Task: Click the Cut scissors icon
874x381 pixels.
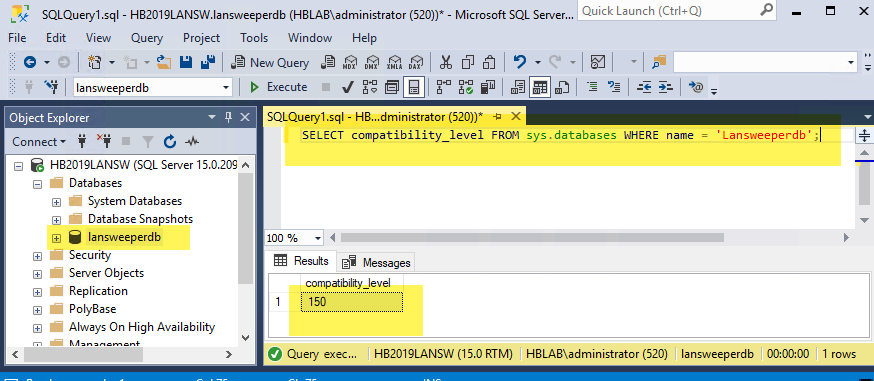Action: pos(445,62)
